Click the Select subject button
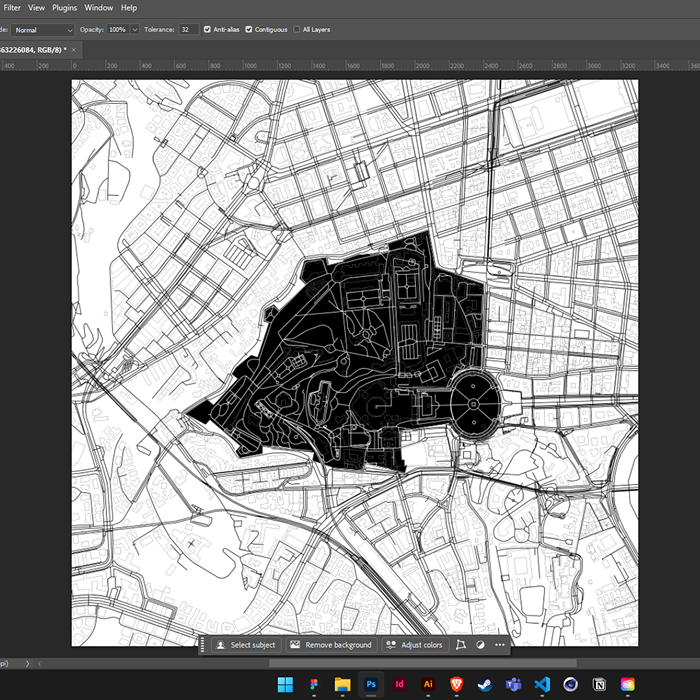 [x=246, y=645]
